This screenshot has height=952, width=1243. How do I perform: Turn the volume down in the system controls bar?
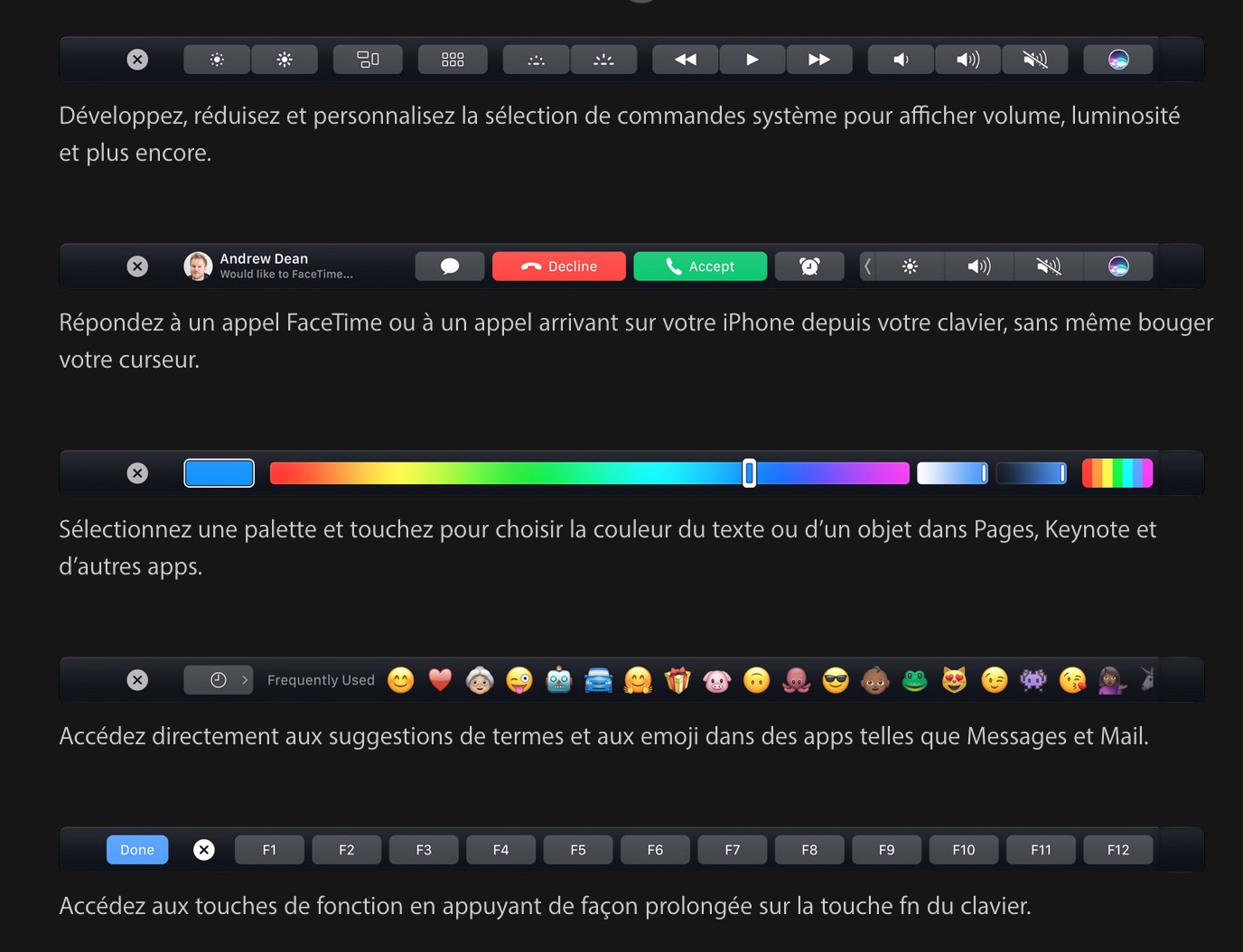tap(901, 60)
